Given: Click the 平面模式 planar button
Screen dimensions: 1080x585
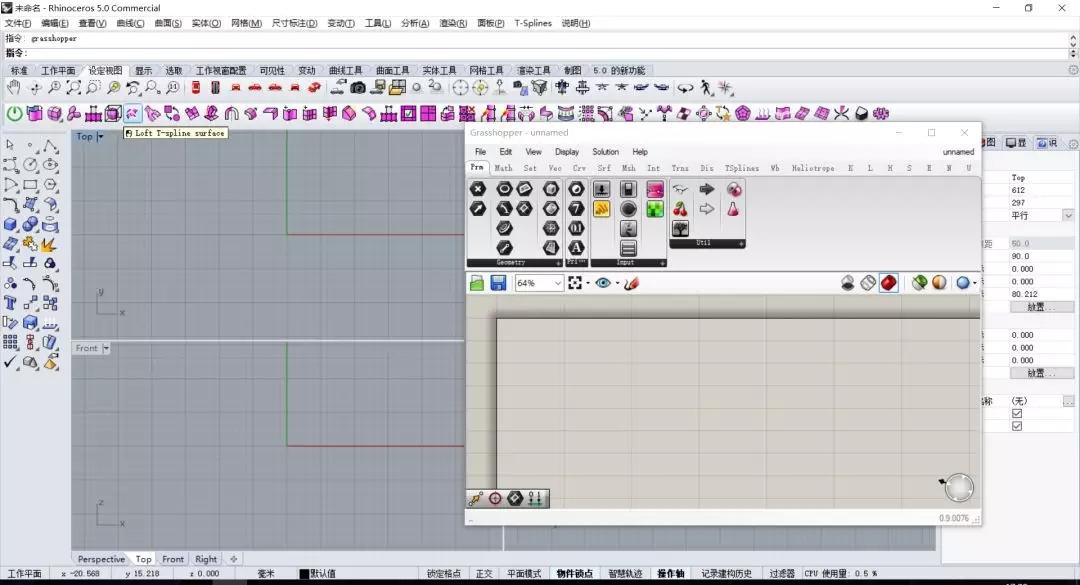Looking at the screenshot, I should (524, 573).
